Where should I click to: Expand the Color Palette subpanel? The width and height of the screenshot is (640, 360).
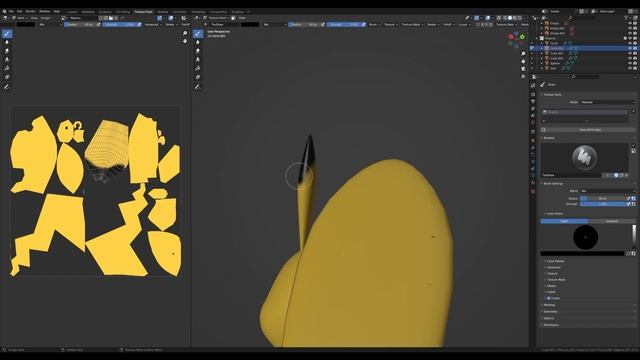[556, 261]
